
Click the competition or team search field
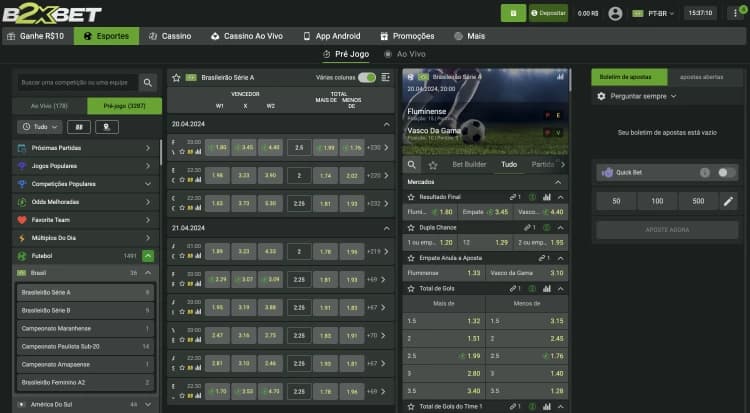77,83
